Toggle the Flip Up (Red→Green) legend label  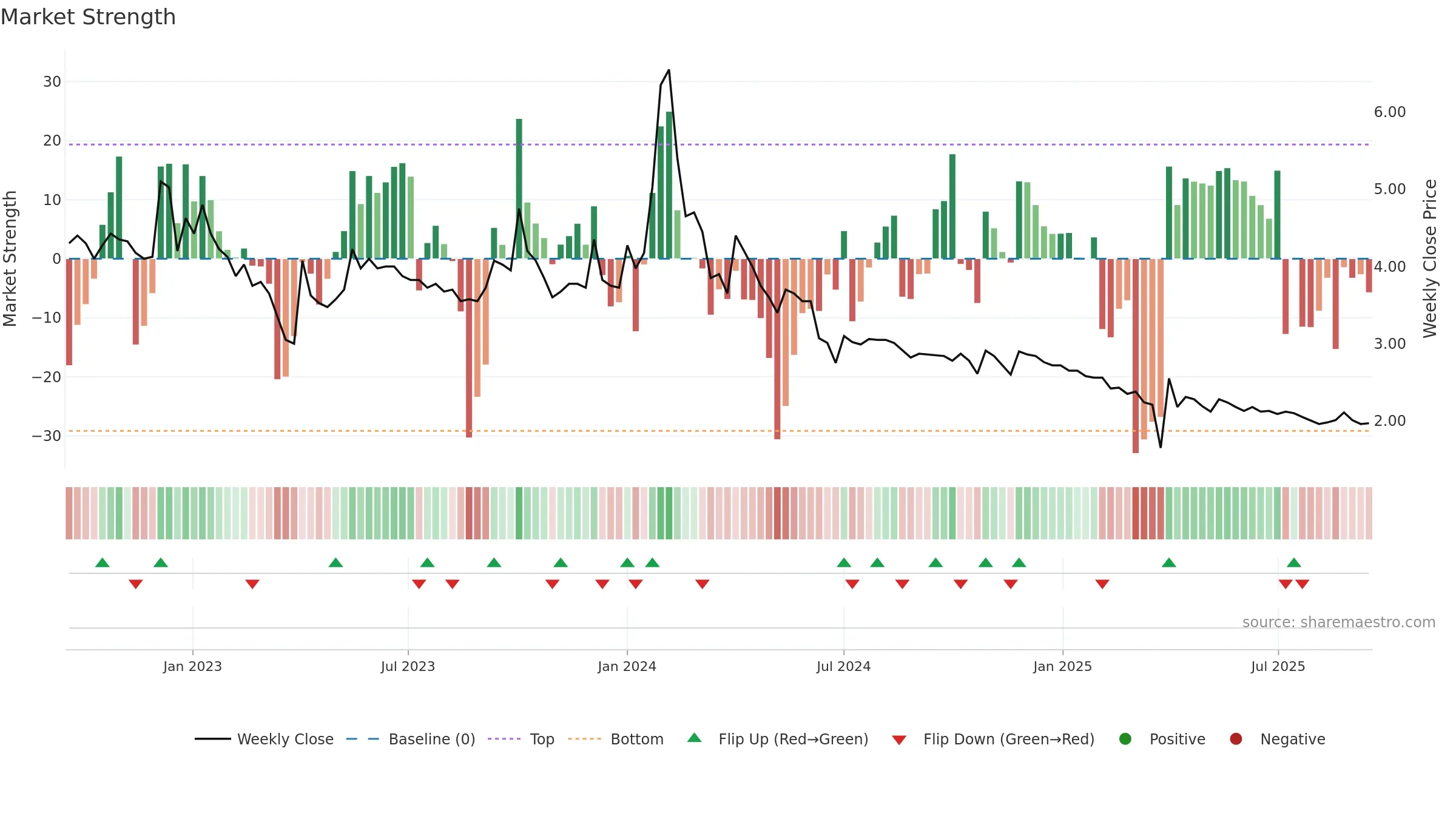pos(794,739)
